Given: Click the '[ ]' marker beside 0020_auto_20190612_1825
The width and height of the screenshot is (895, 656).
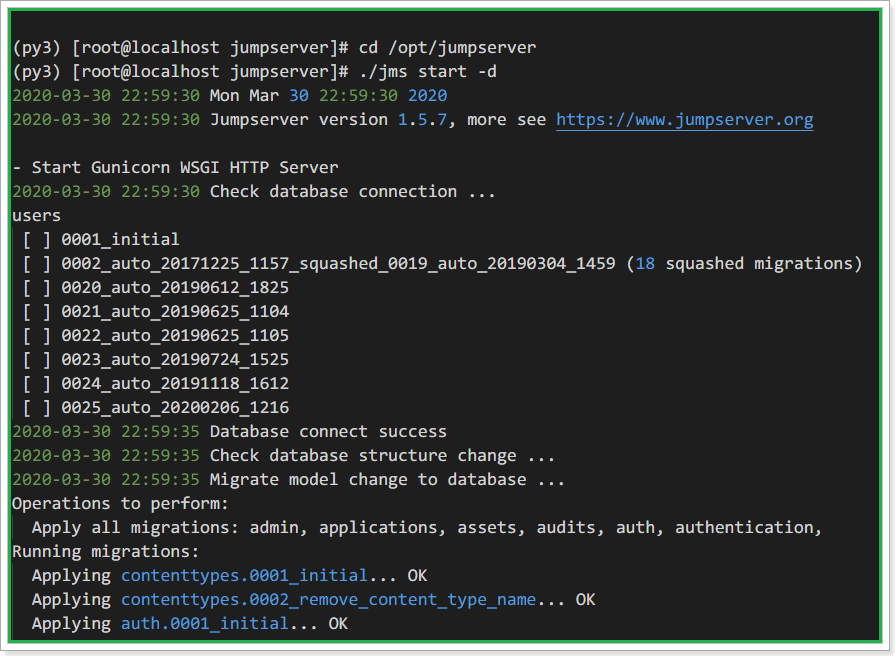Looking at the screenshot, I should (x=37, y=287).
